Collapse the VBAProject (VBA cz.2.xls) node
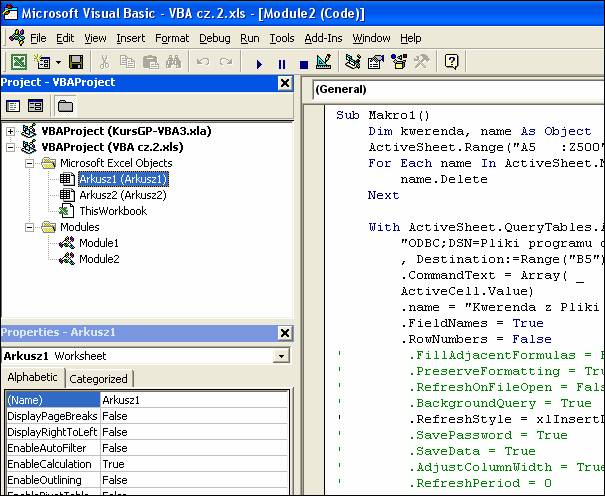 point(10,147)
